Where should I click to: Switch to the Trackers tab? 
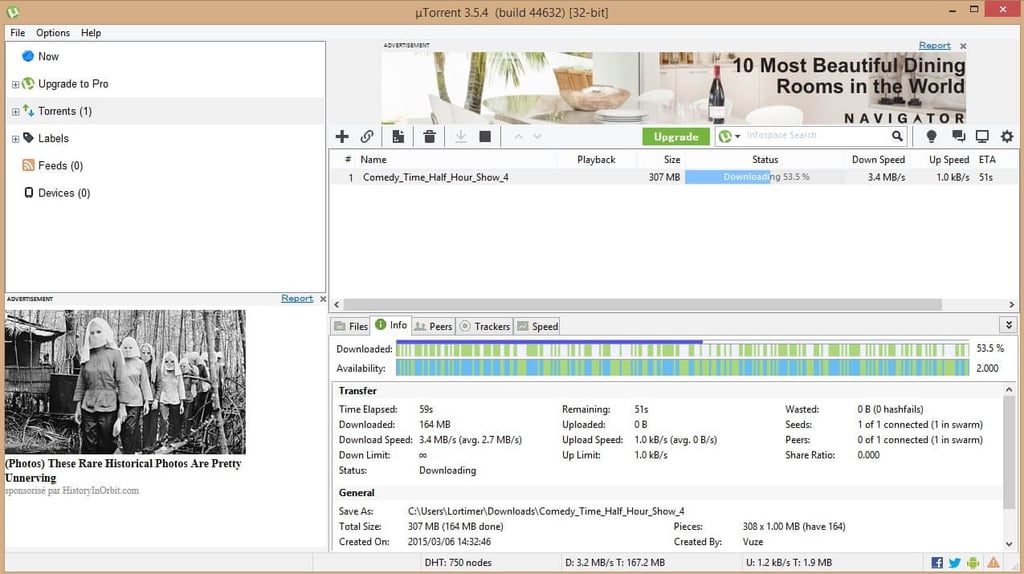pyautogui.click(x=485, y=326)
